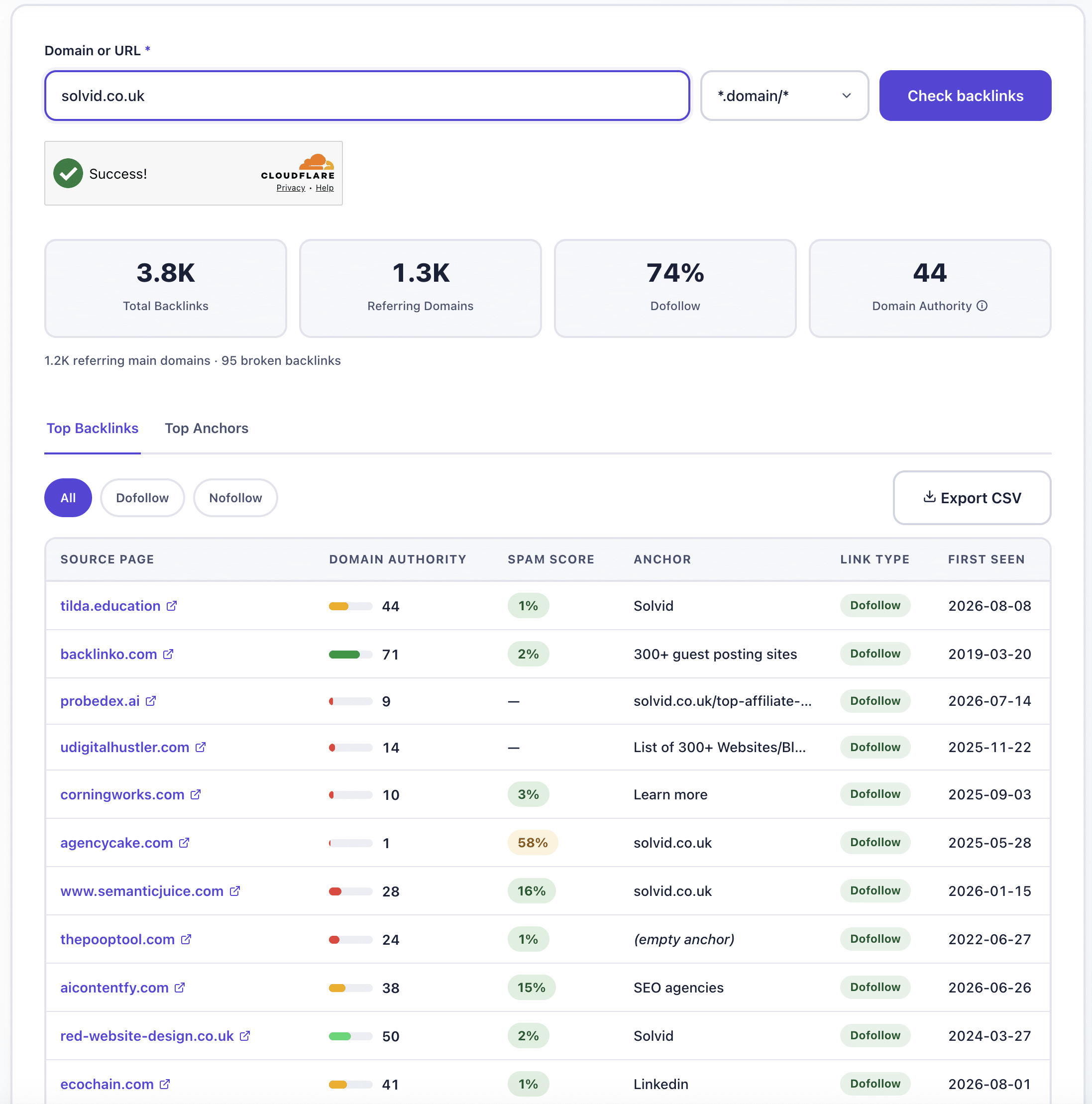Click '95 broken backlinks' summary text
The width and height of the screenshot is (1092, 1104).
(x=281, y=360)
